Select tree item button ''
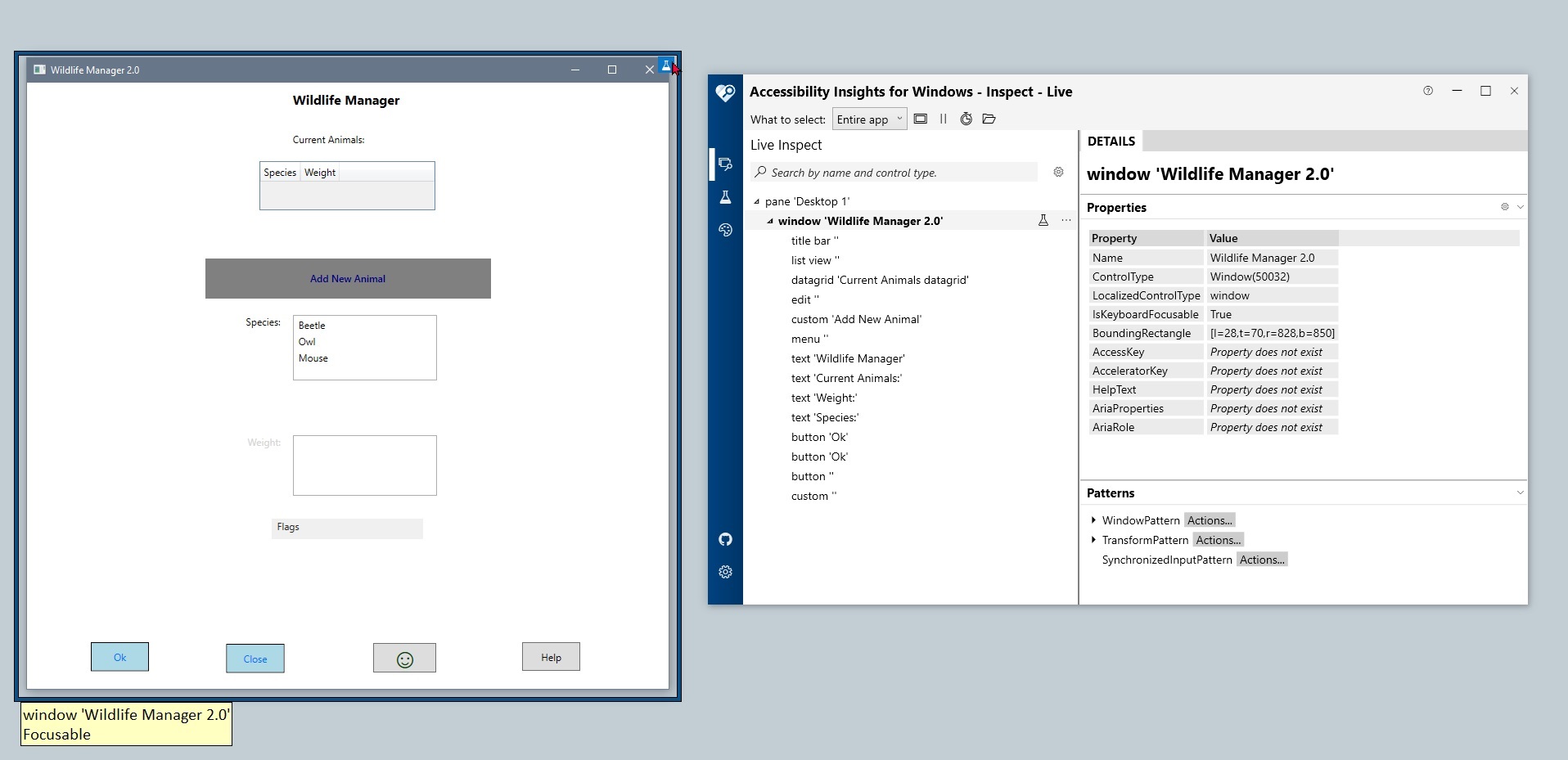 pos(813,476)
